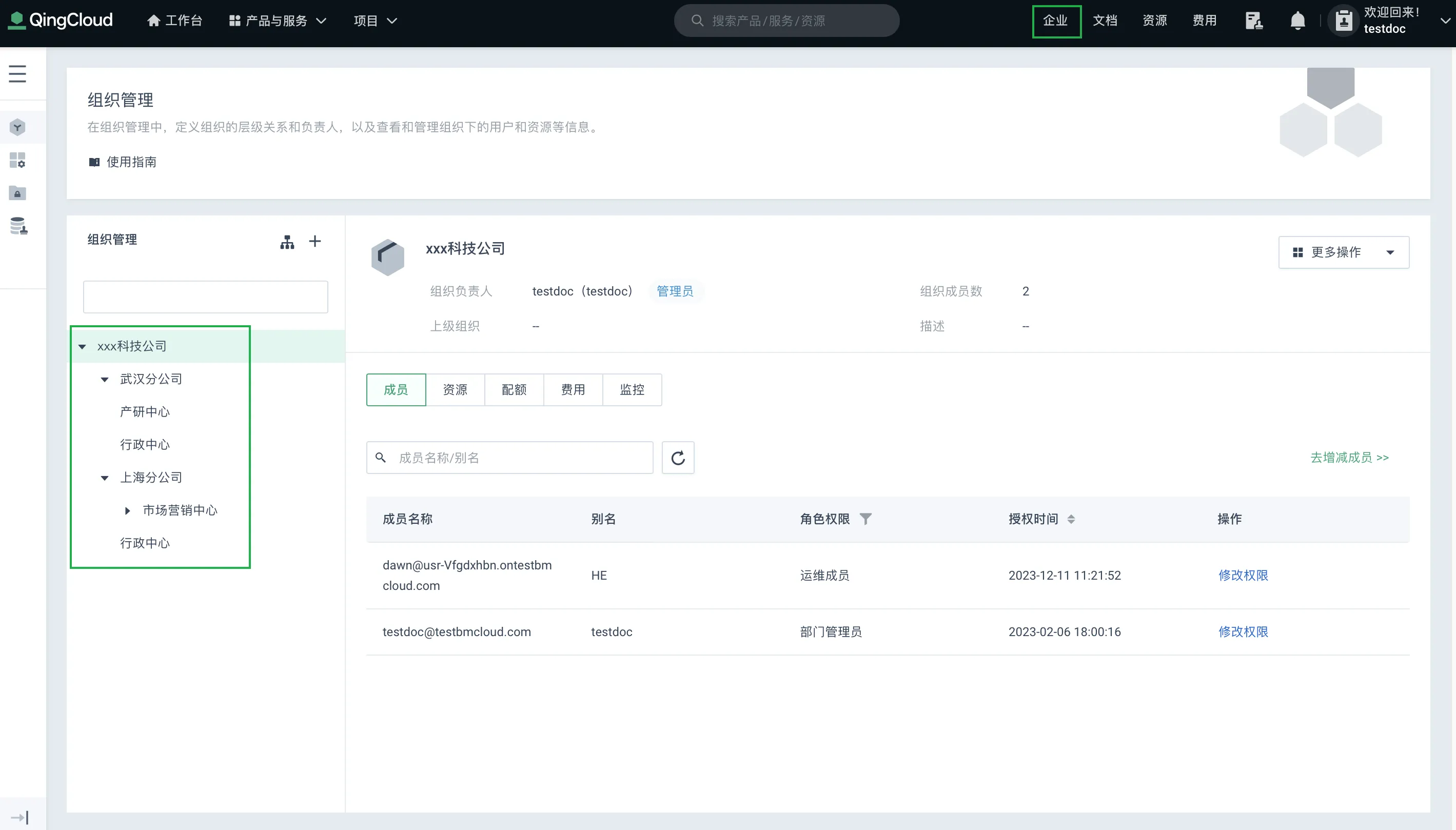The width and height of the screenshot is (1456, 830).
Task: Open the user avatar clipboard icon
Action: (x=1343, y=20)
